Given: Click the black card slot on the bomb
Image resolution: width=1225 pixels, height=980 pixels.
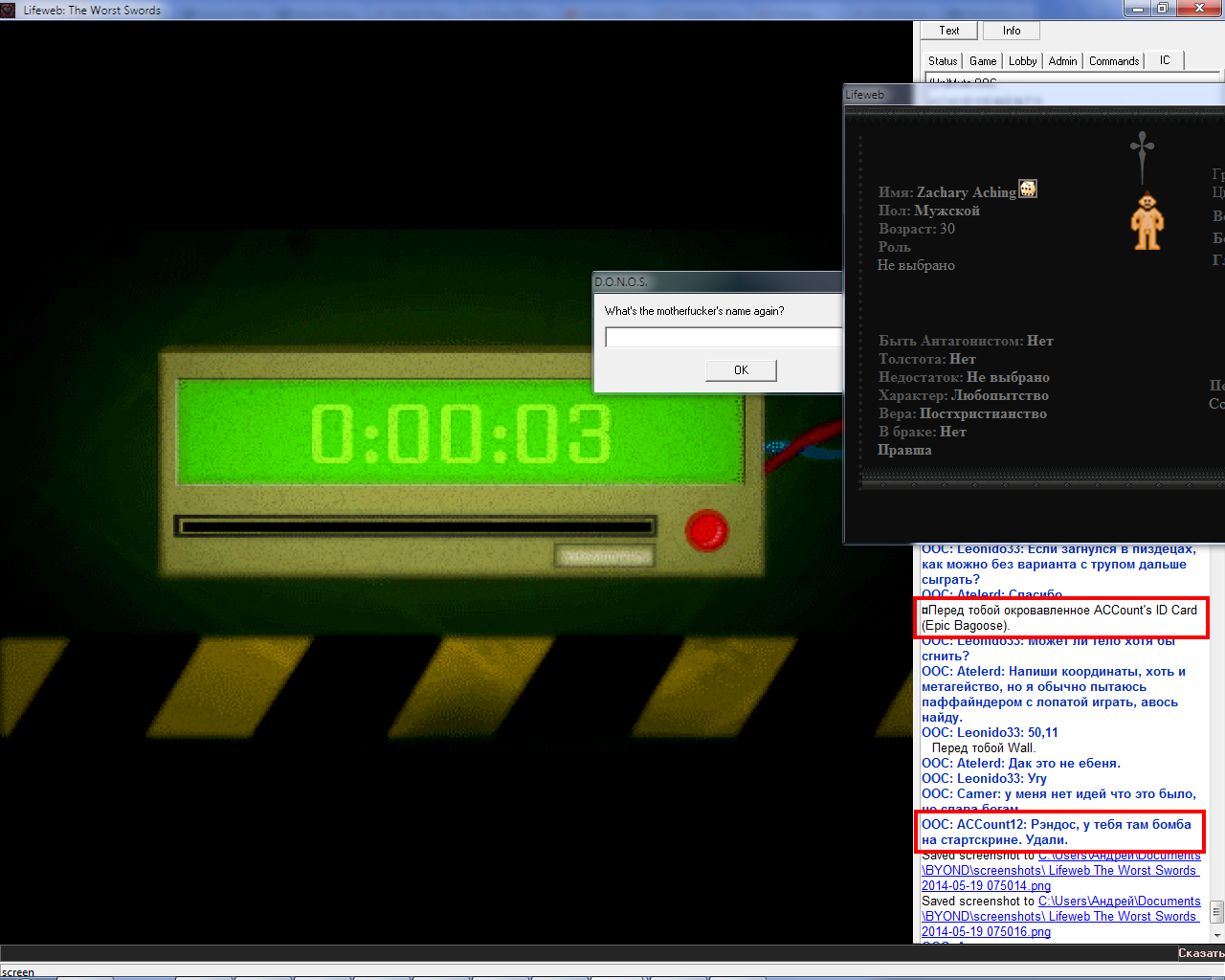Looking at the screenshot, I should (415, 526).
